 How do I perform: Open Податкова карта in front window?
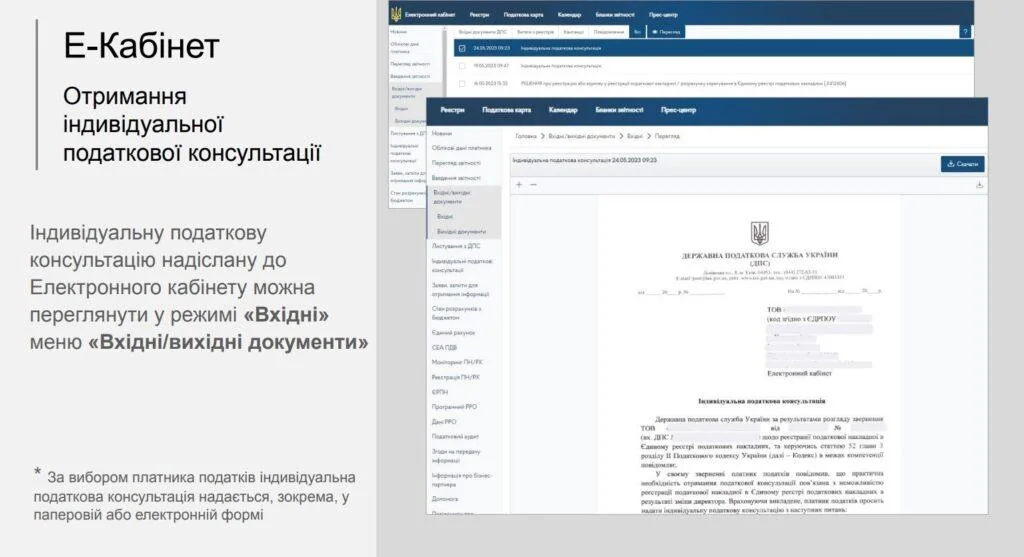click(506, 110)
